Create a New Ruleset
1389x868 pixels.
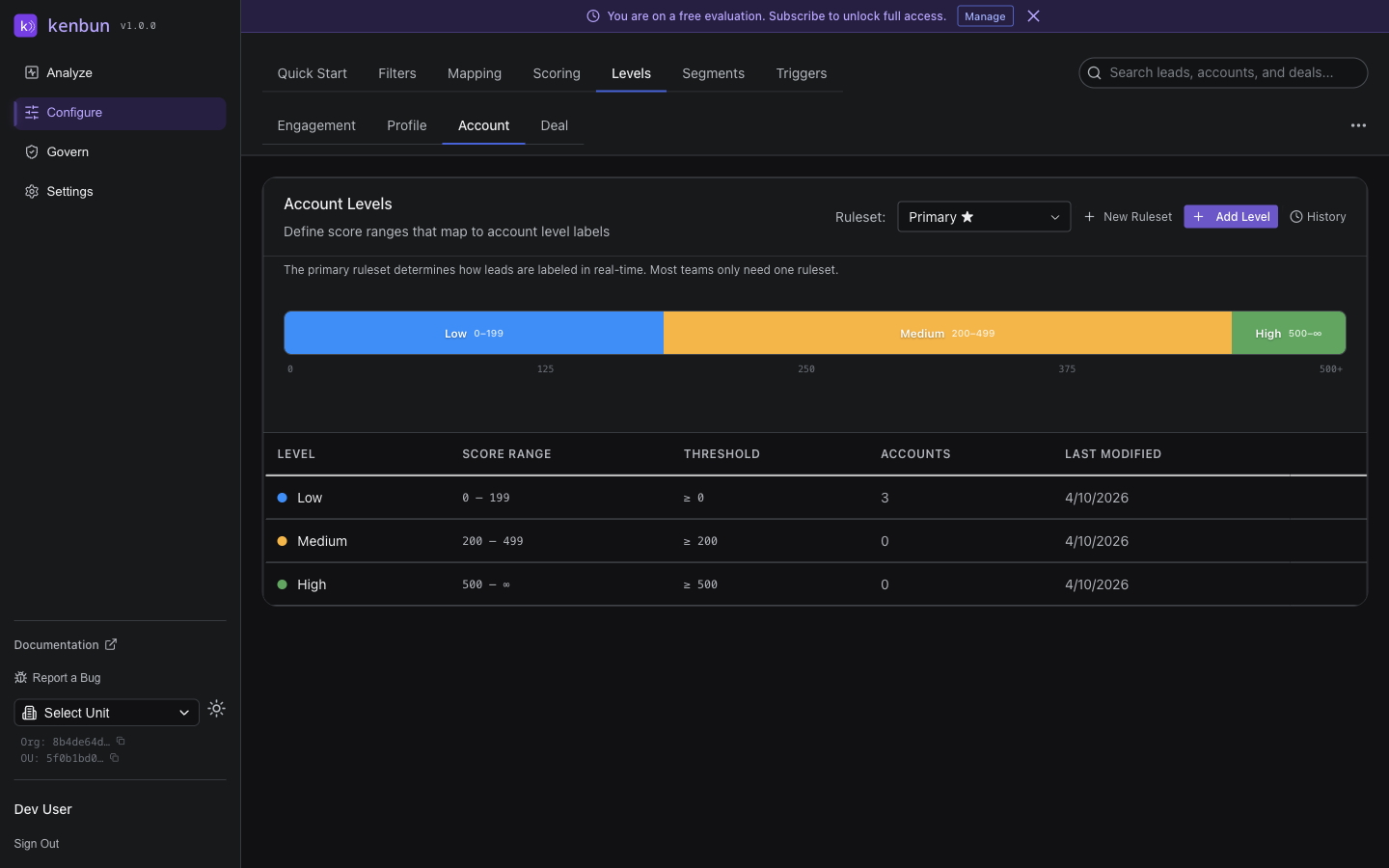(1128, 217)
